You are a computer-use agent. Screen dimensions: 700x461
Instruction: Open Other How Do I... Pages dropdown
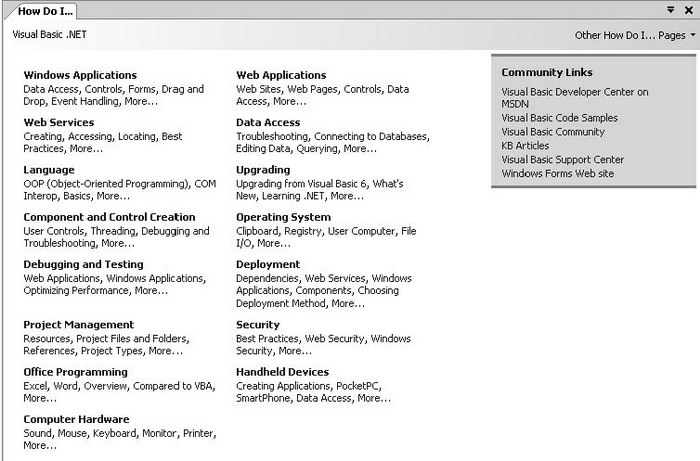[x=635, y=35]
